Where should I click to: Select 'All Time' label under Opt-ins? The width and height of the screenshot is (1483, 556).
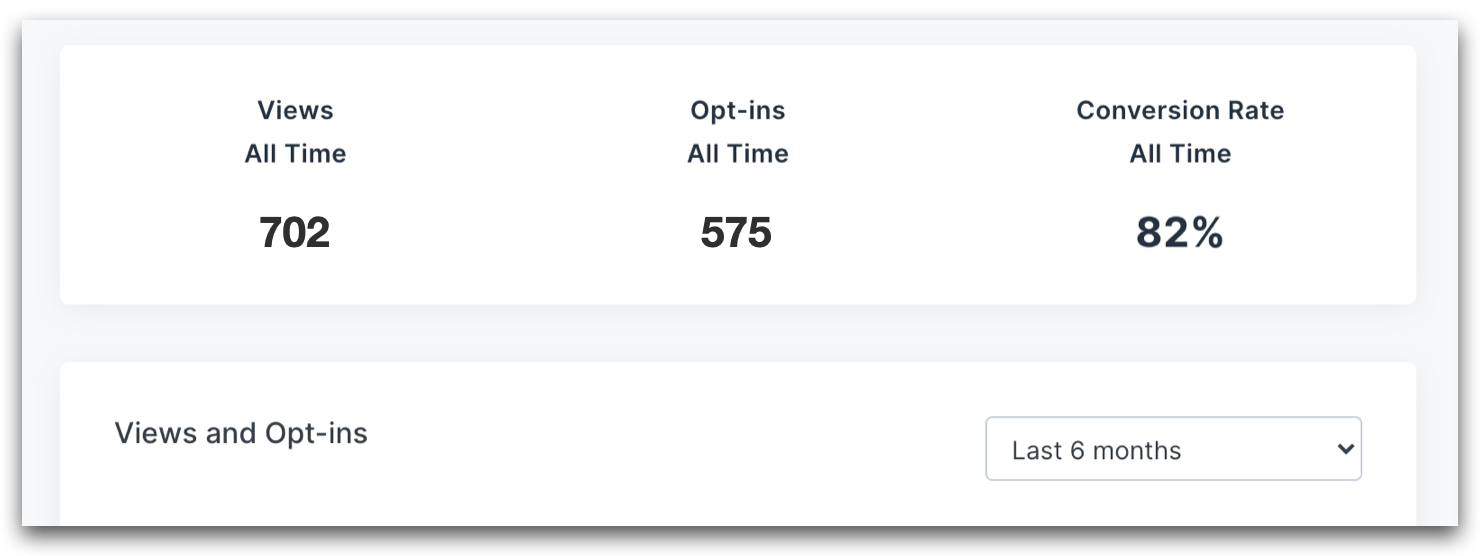coord(738,154)
